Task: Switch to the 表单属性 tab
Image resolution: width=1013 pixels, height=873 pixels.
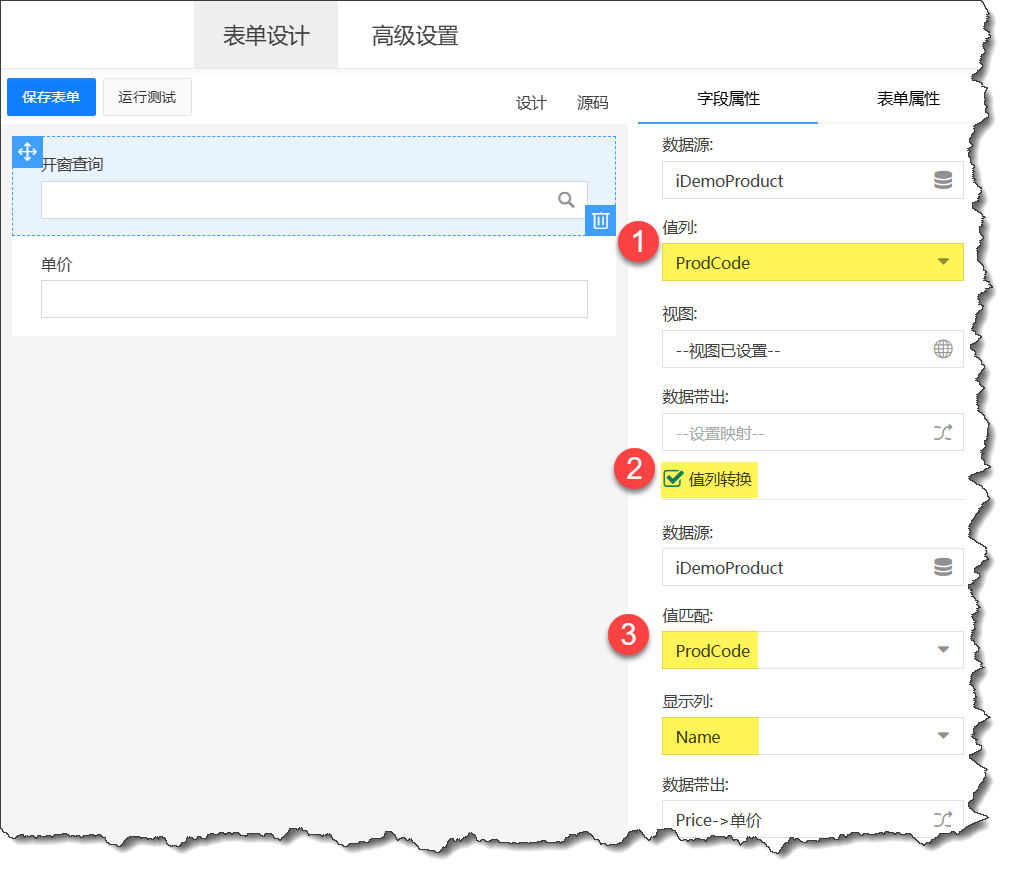Action: click(908, 98)
